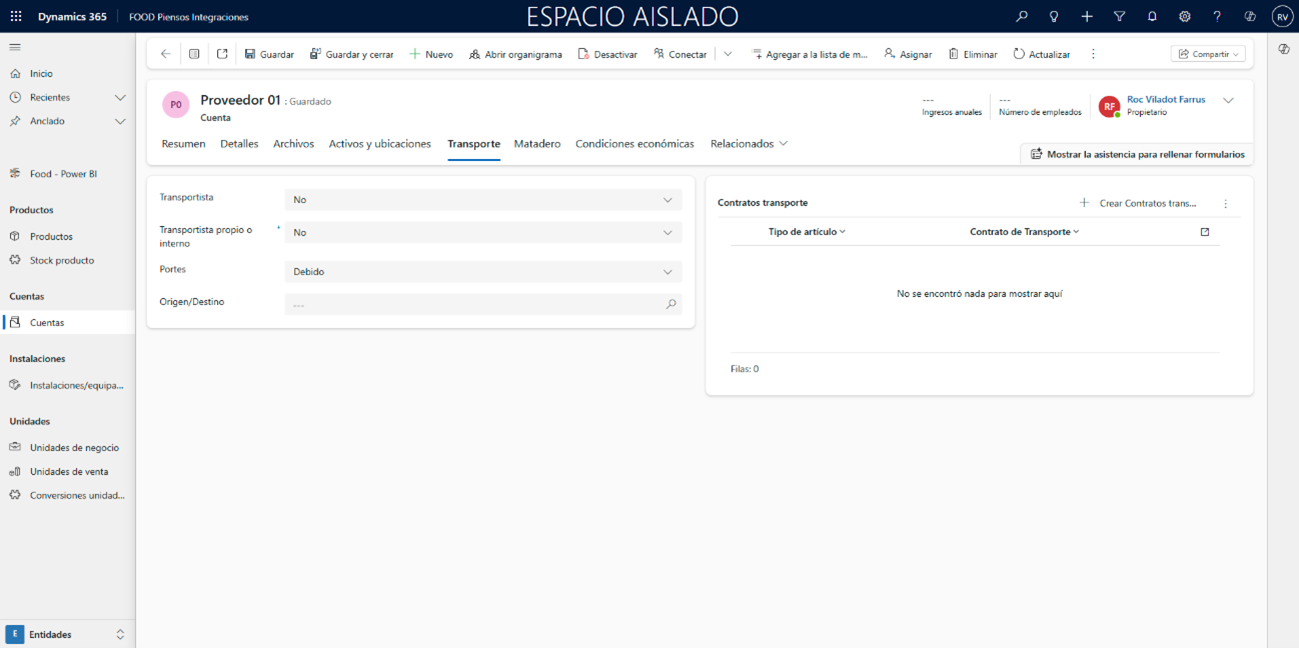Screen dimensions: 1299x648
Task: Click the advanced filter funnel icon
Action: tap(1119, 17)
